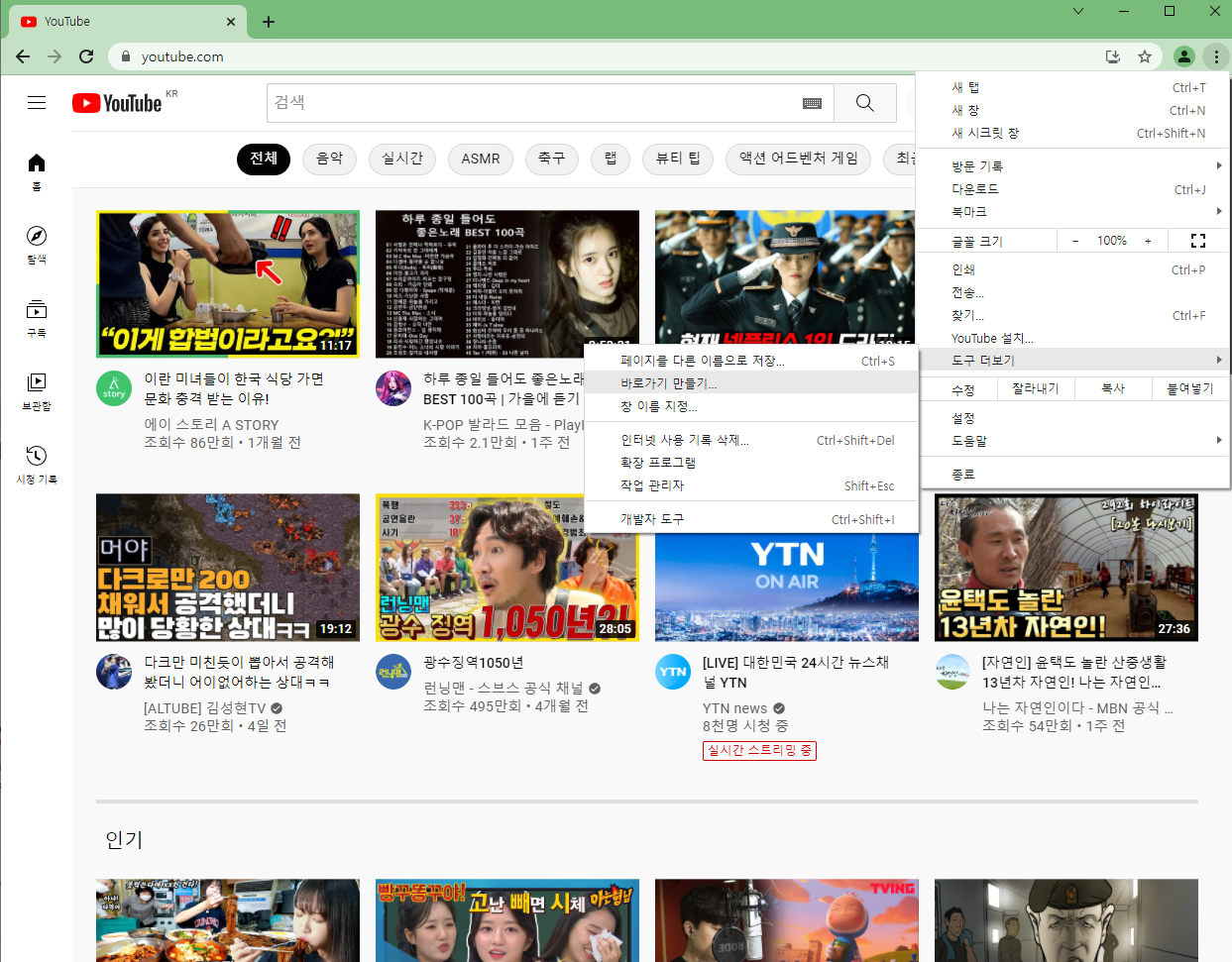1232x962 pixels.
Task: Click the YouTube logo
Action: coord(117,103)
